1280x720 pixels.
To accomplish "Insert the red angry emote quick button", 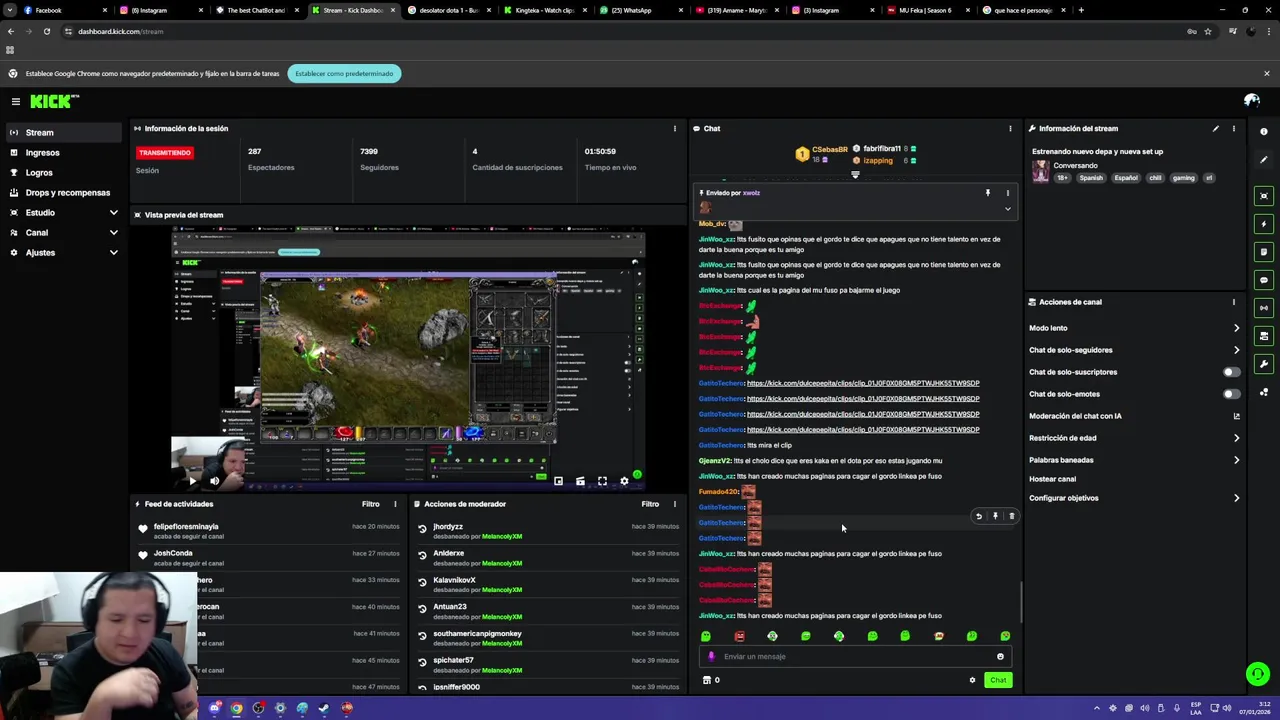I will [x=739, y=636].
